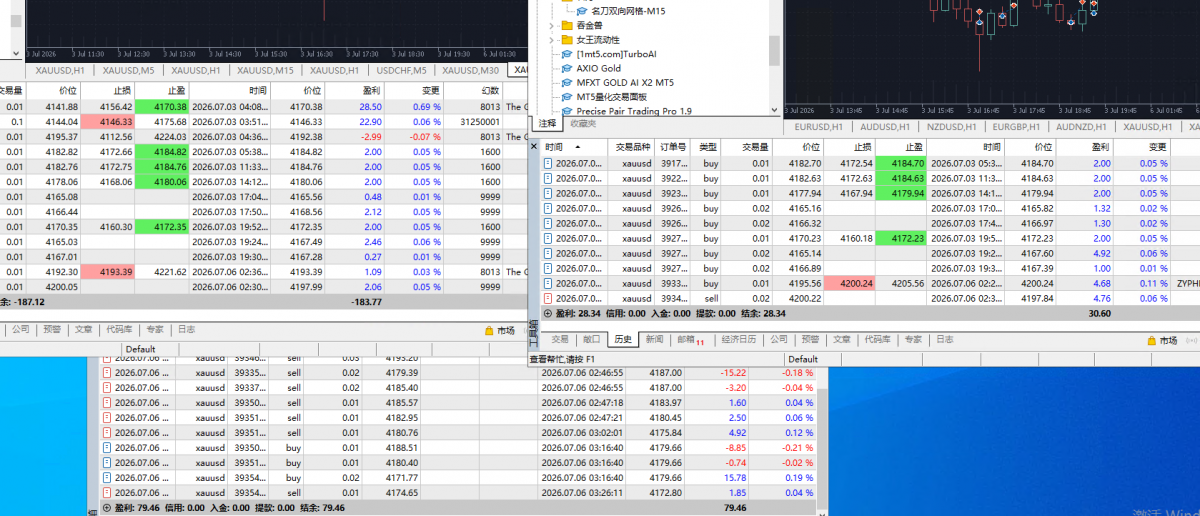Viewport: 1200px width, 516px height.
Task: Click the 吞金兽 folder icon
Action: (x=567, y=25)
